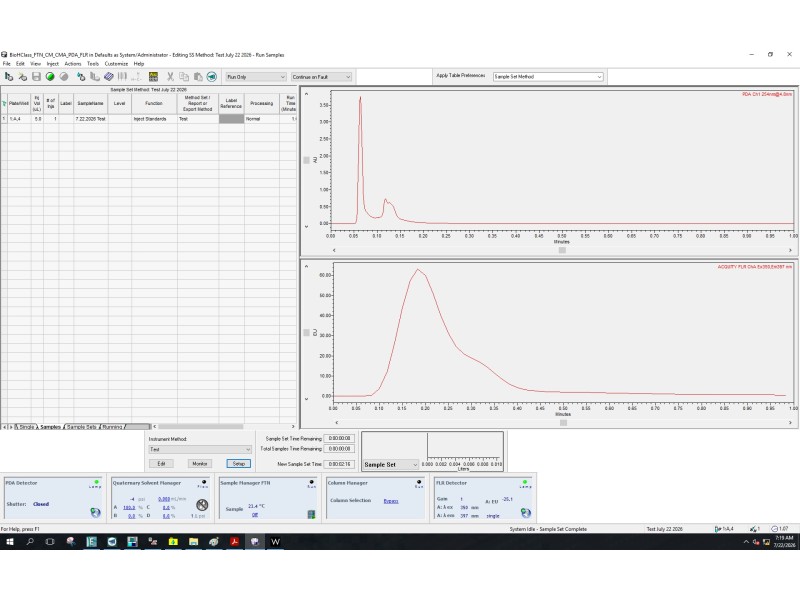Click the blue drop sample toolbar icon
Screen dimensions: 800x600
point(81,77)
